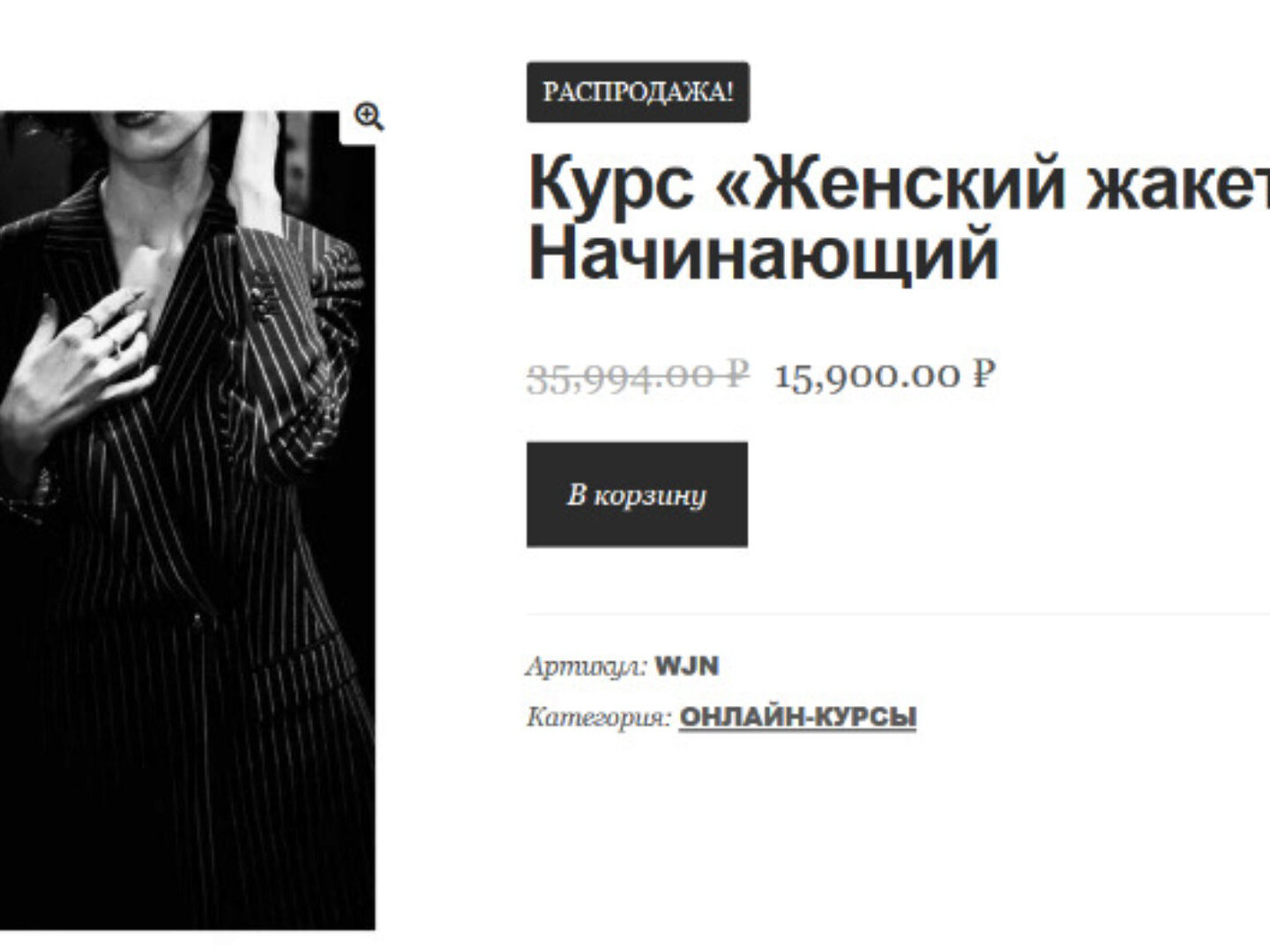Add the course to cart with В корзину
Viewport: 1270px width, 952px height.
coord(637,495)
